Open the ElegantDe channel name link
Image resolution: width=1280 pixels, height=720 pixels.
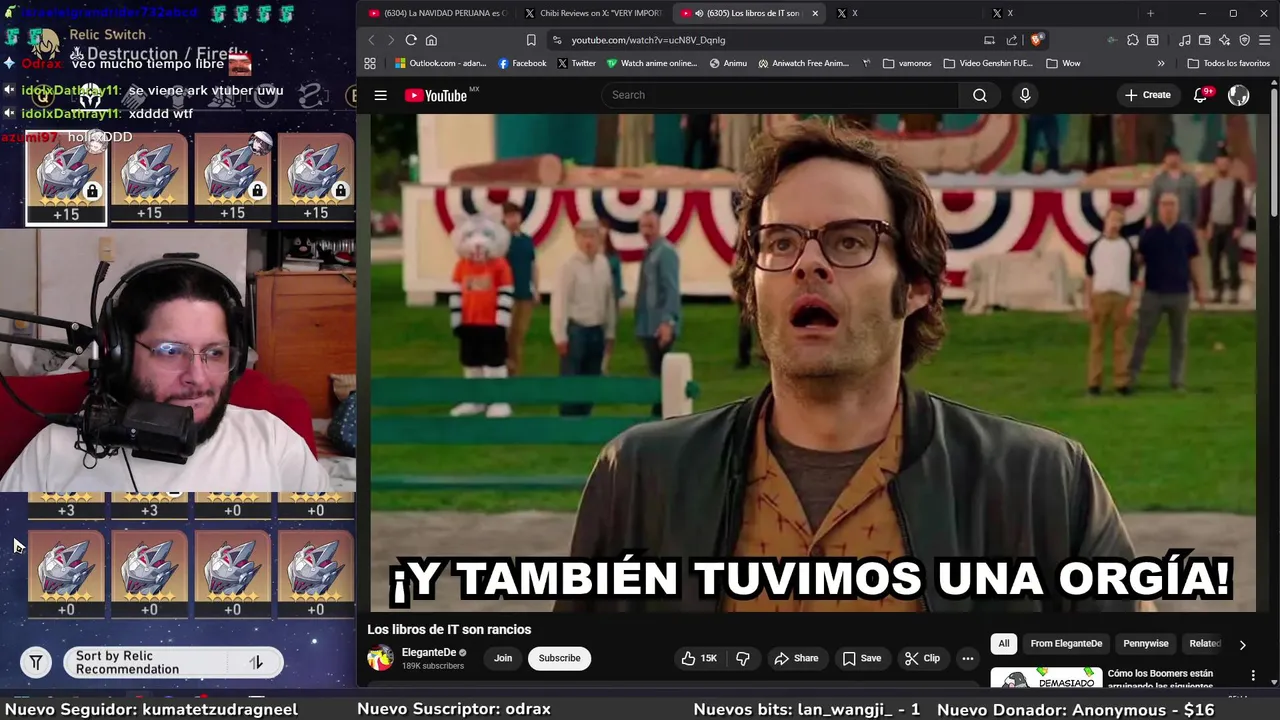tap(429, 652)
